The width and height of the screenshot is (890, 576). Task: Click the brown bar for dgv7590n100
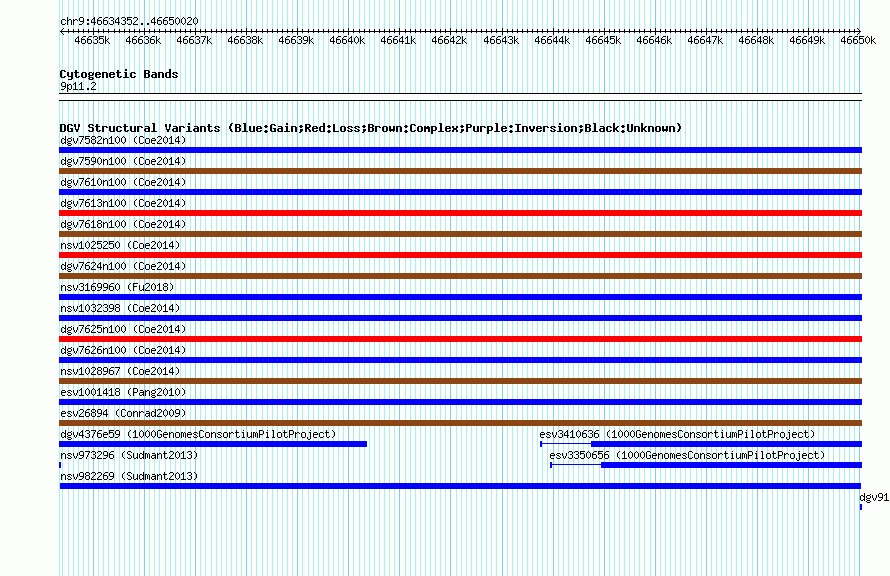[x=460, y=171]
